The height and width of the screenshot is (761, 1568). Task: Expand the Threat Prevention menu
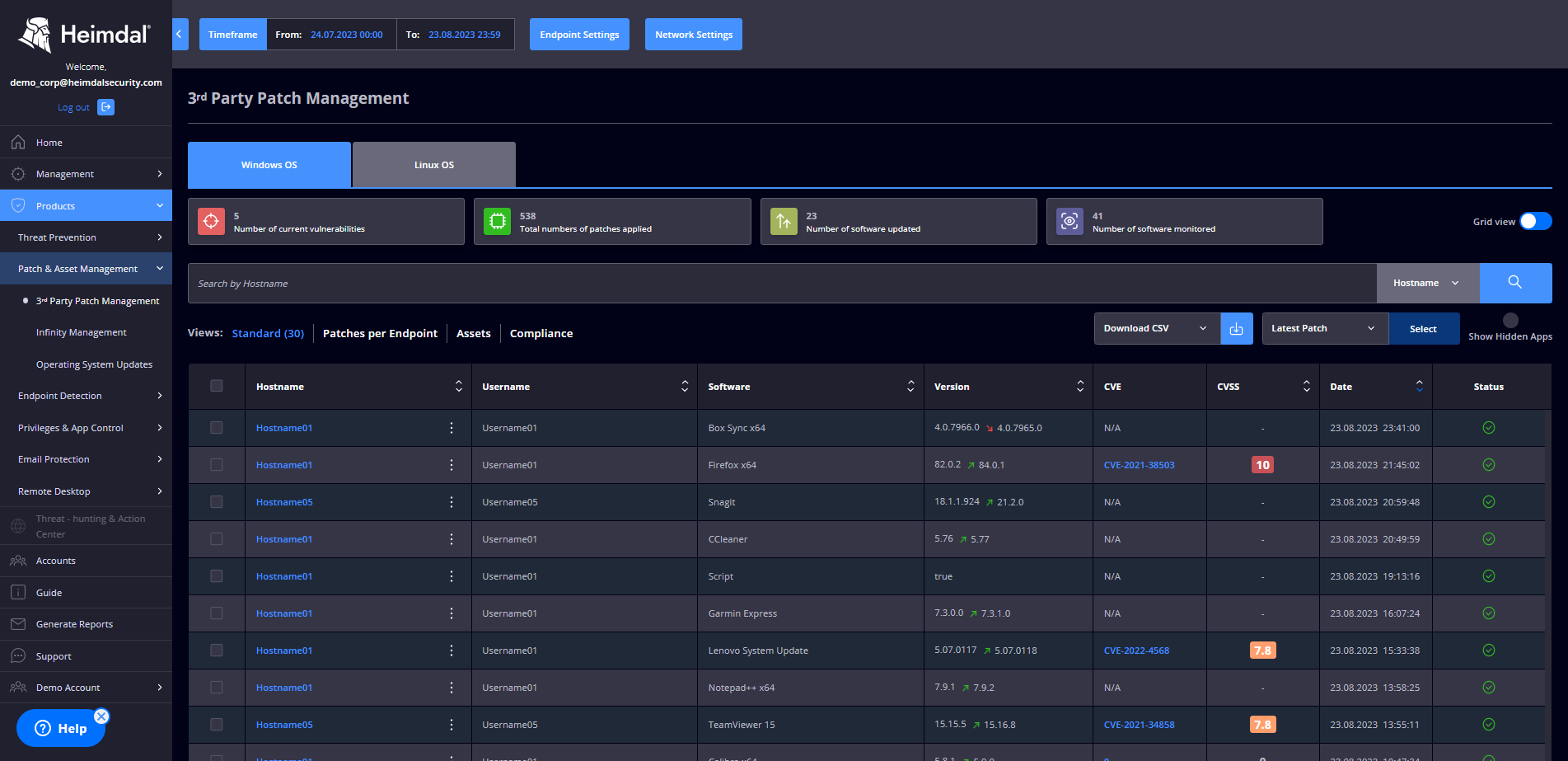(86, 237)
